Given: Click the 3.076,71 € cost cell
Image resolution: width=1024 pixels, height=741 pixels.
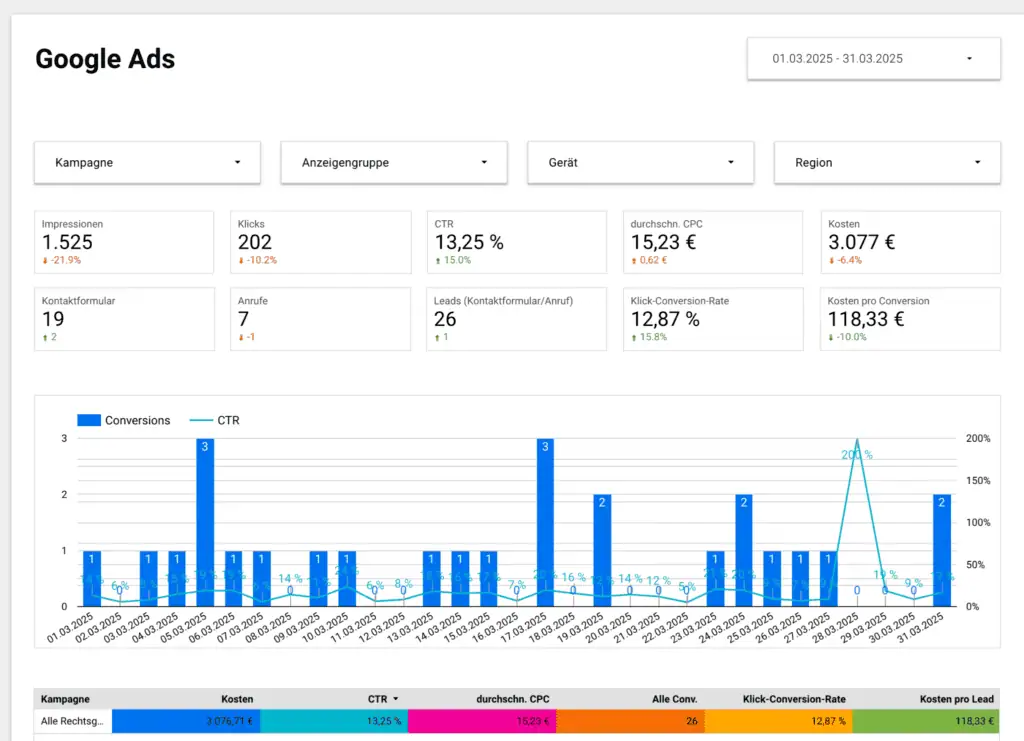Looking at the screenshot, I should point(186,721).
